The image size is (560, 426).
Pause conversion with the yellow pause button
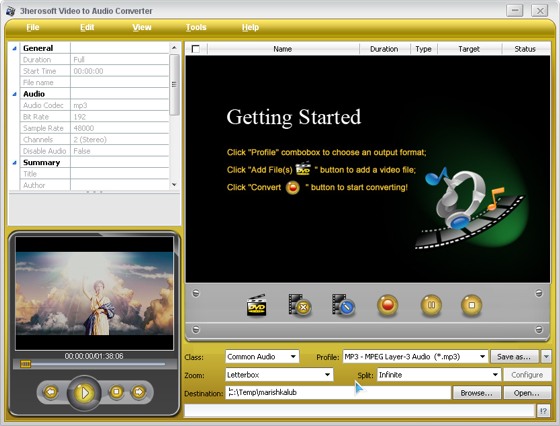pos(431,305)
